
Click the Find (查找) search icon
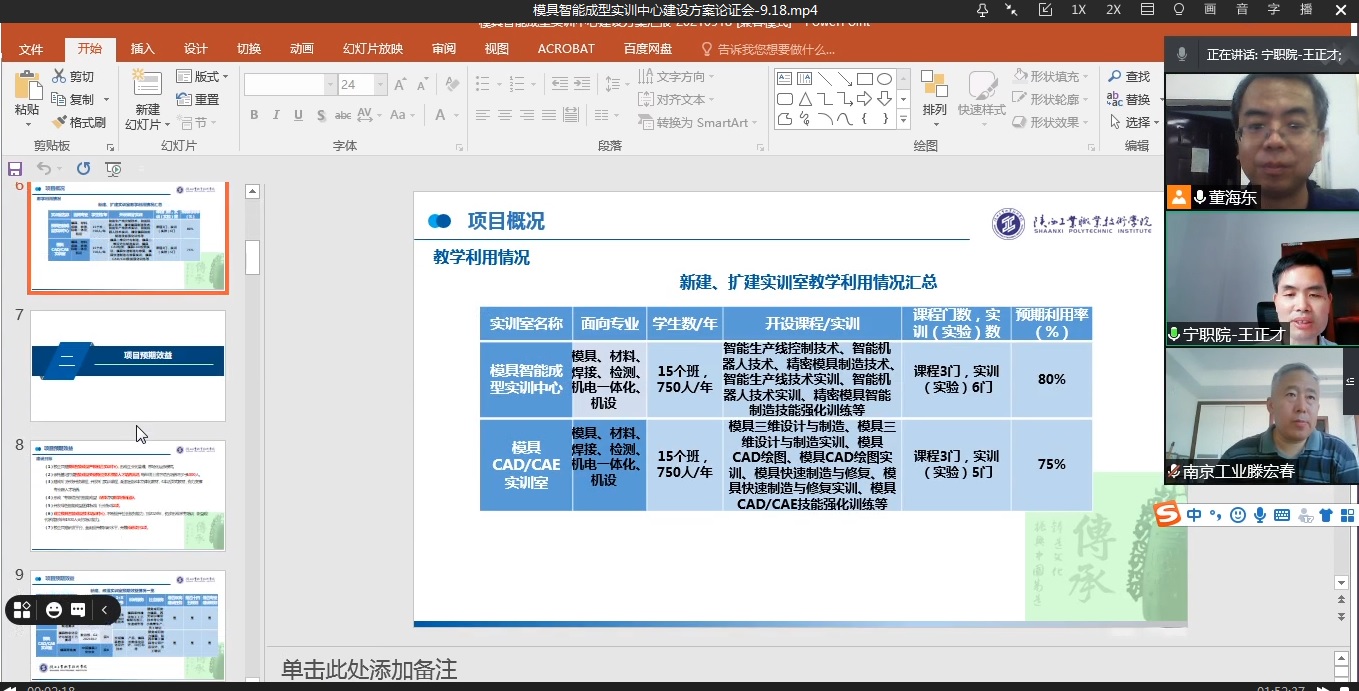coord(1129,76)
